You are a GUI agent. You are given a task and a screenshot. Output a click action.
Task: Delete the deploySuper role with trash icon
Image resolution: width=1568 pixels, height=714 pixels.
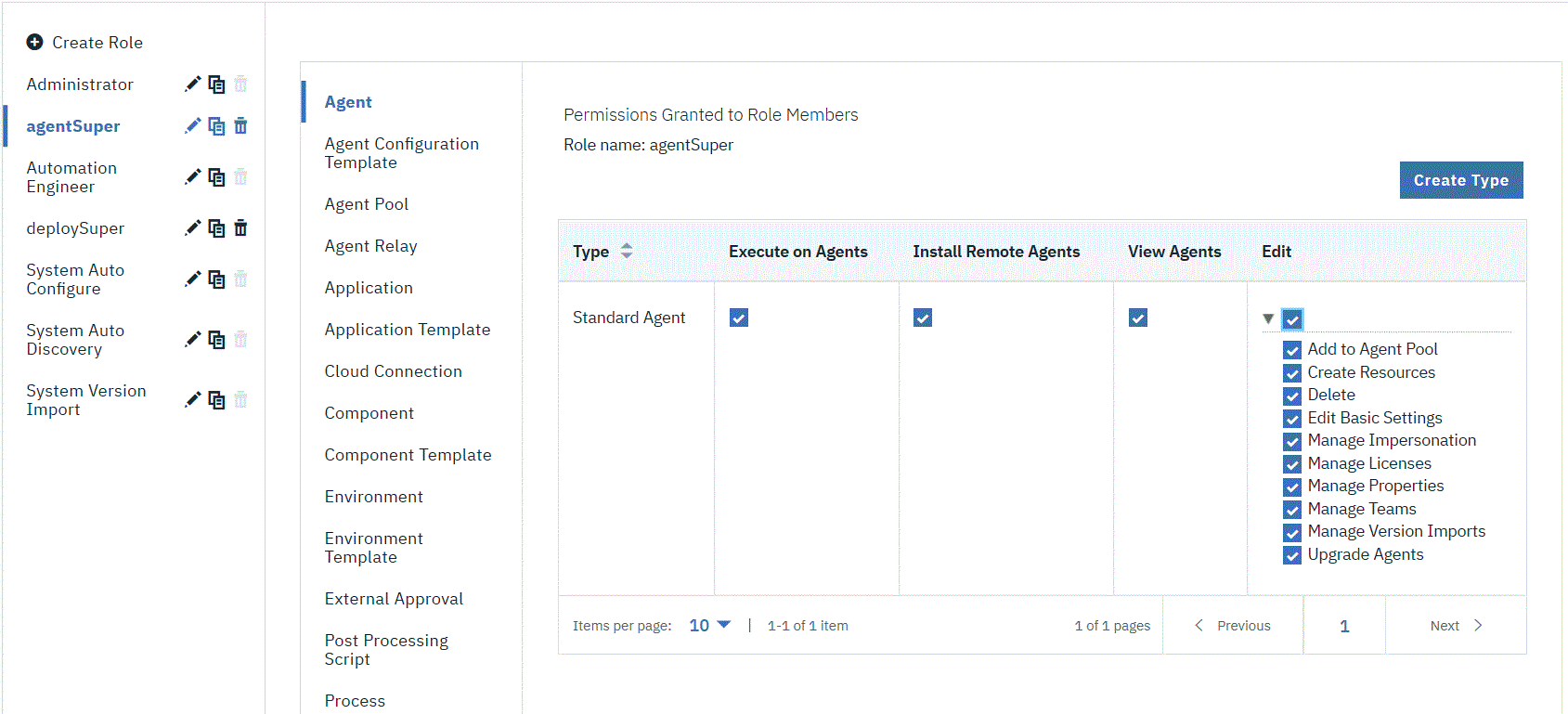pyautogui.click(x=240, y=228)
